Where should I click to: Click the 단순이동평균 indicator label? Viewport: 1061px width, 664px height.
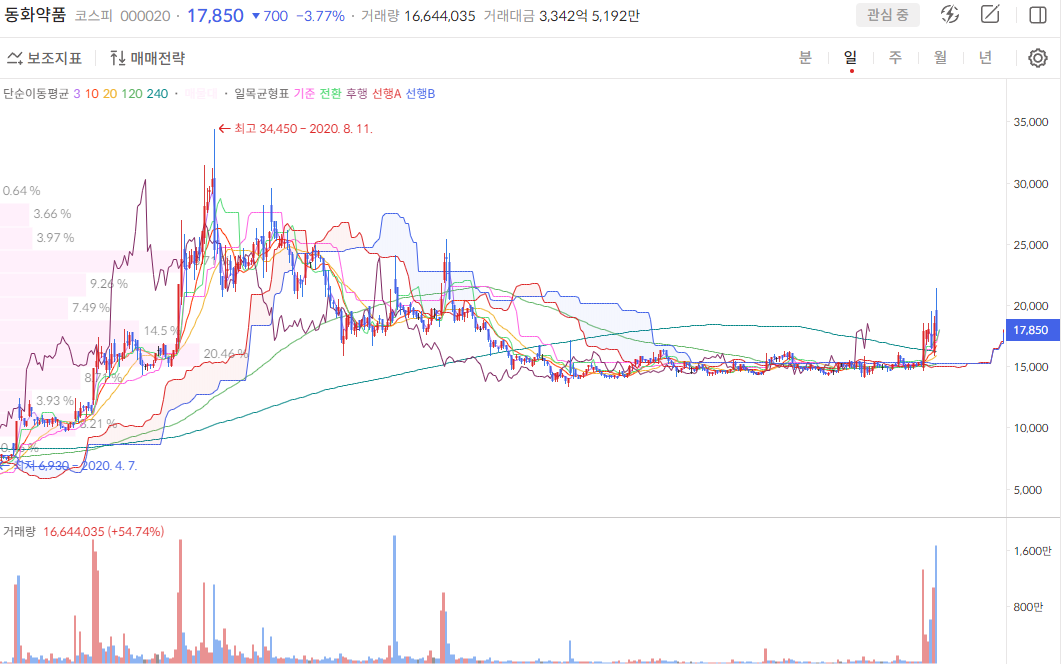[36, 93]
